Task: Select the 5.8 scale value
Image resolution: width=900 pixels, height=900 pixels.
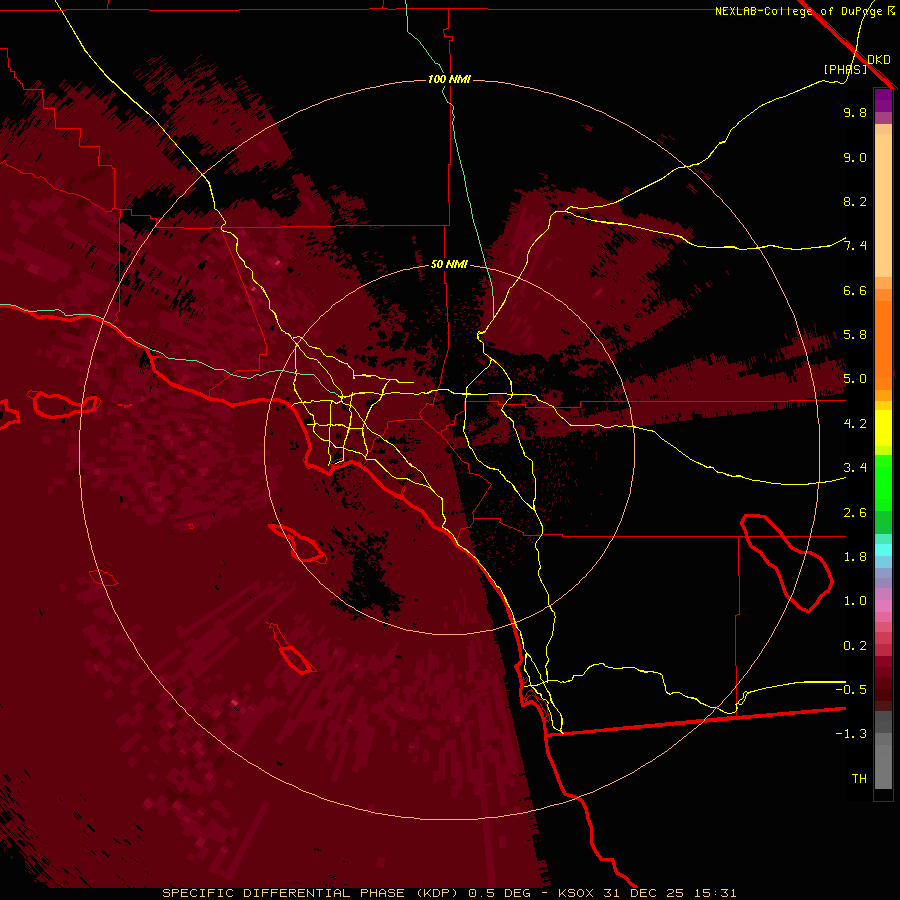Action: pos(855,335)
